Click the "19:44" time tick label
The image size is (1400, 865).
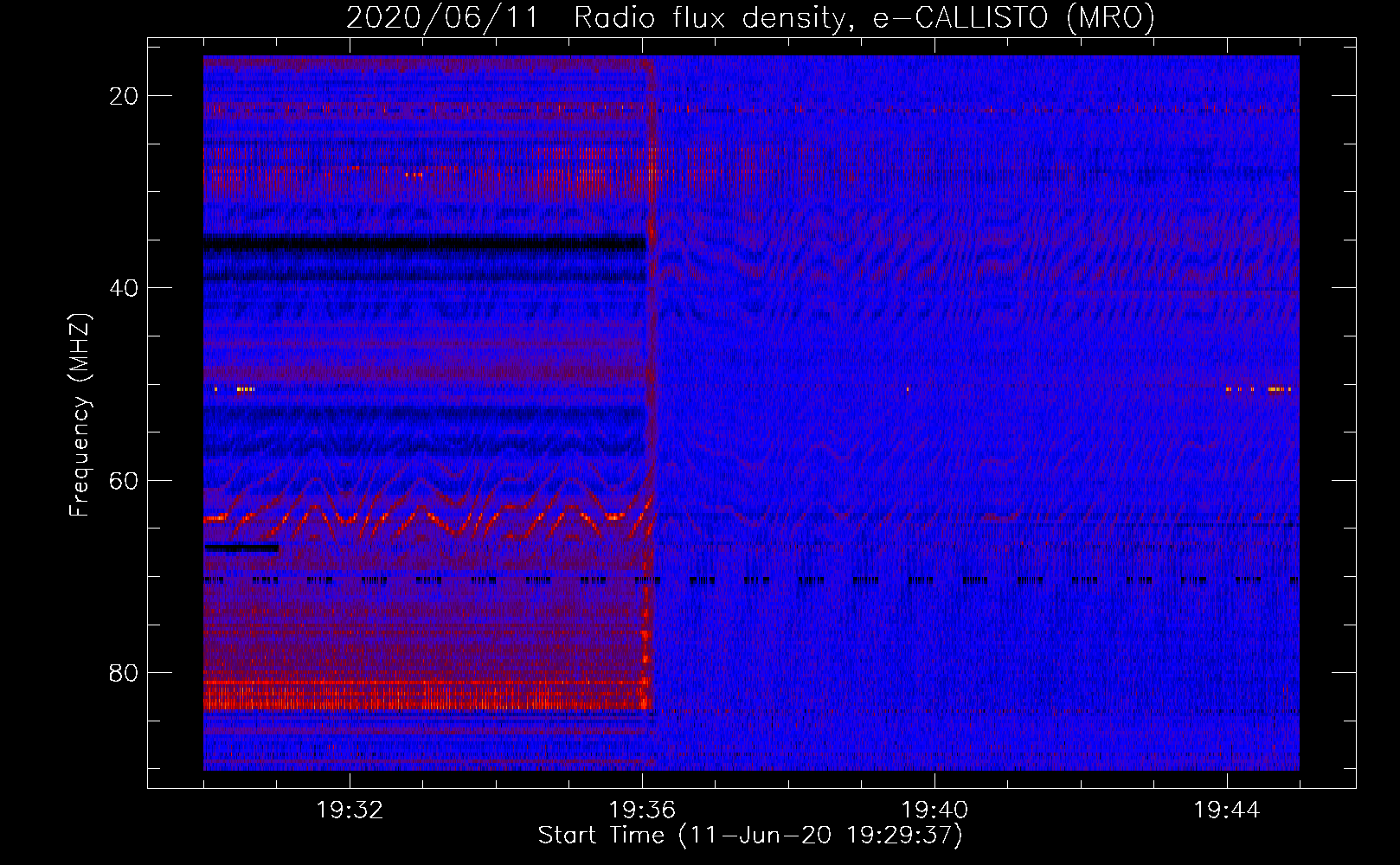click(1227, 811)
